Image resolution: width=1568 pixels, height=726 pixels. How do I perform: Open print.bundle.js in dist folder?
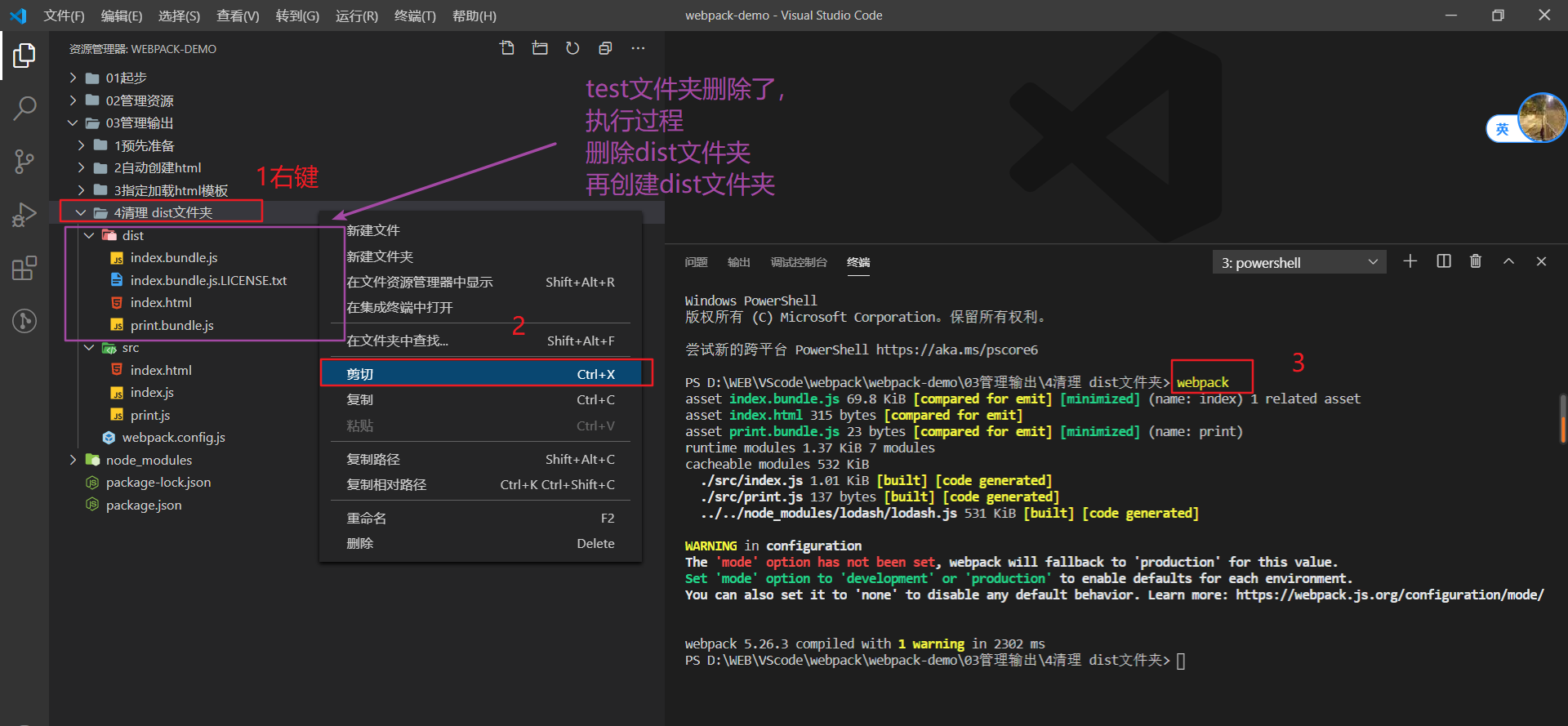(171, 325)
